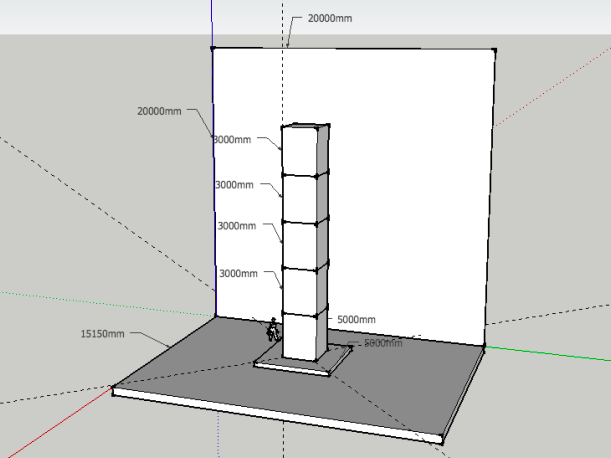Click the blue vertical axis above the wall
The width and height of the screenshot is (611, 458).
pyautogui.click(x=212, y=23)
